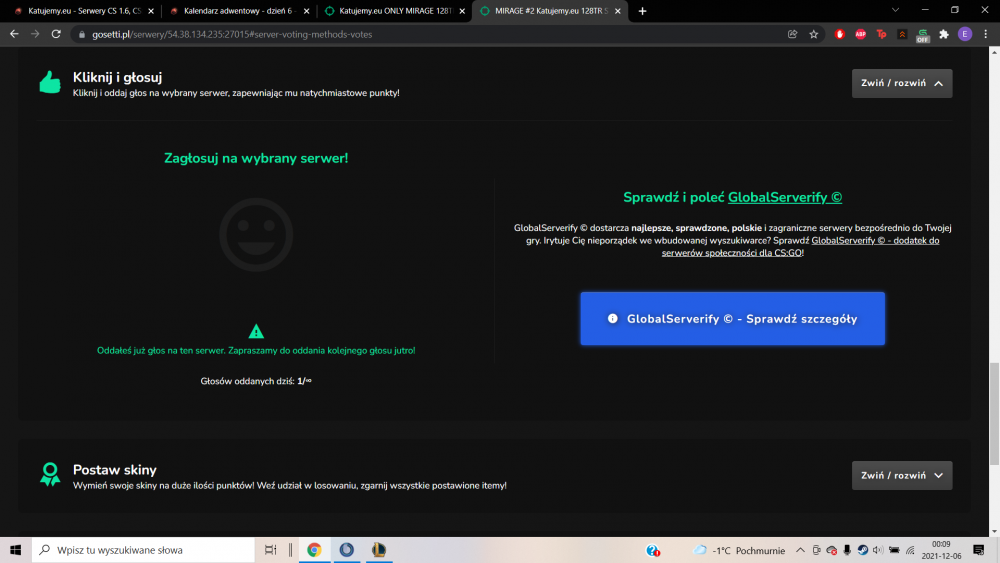The image size is (1000, 563).
Task: Open the battery status tray icon
Action: [894, 550]
